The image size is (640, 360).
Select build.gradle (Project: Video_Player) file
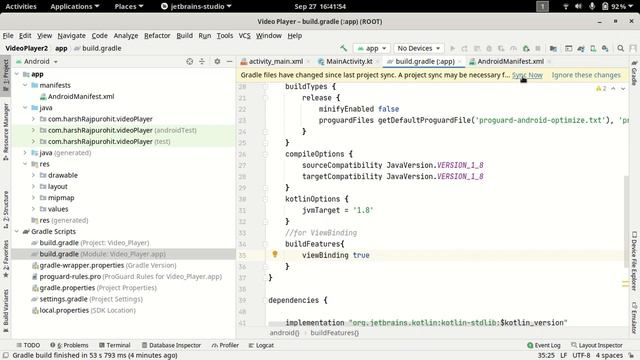tap(94, 242)
